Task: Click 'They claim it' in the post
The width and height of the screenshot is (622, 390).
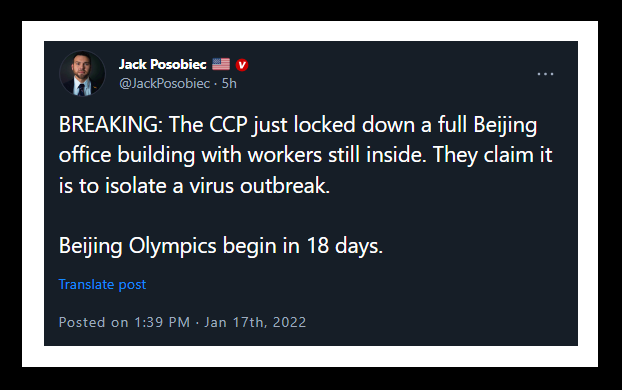Action: click(x=492, y=155)
